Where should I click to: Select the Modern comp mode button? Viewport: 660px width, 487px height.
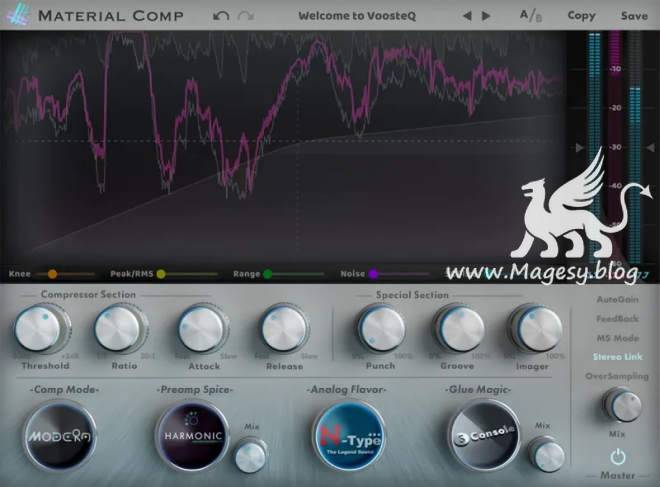tap(59, 436)
